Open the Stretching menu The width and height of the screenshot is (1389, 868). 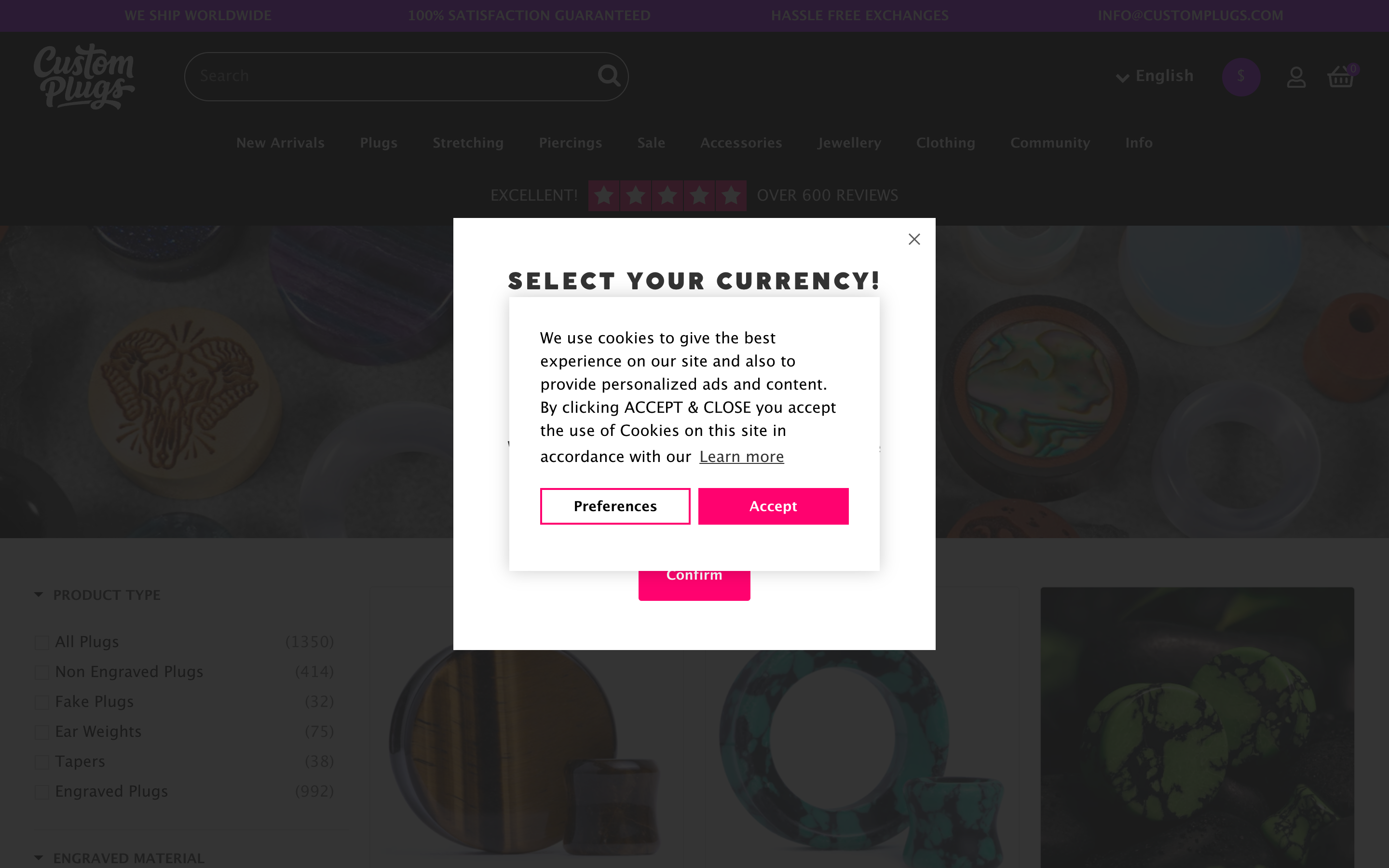click(x=468, y=143)
